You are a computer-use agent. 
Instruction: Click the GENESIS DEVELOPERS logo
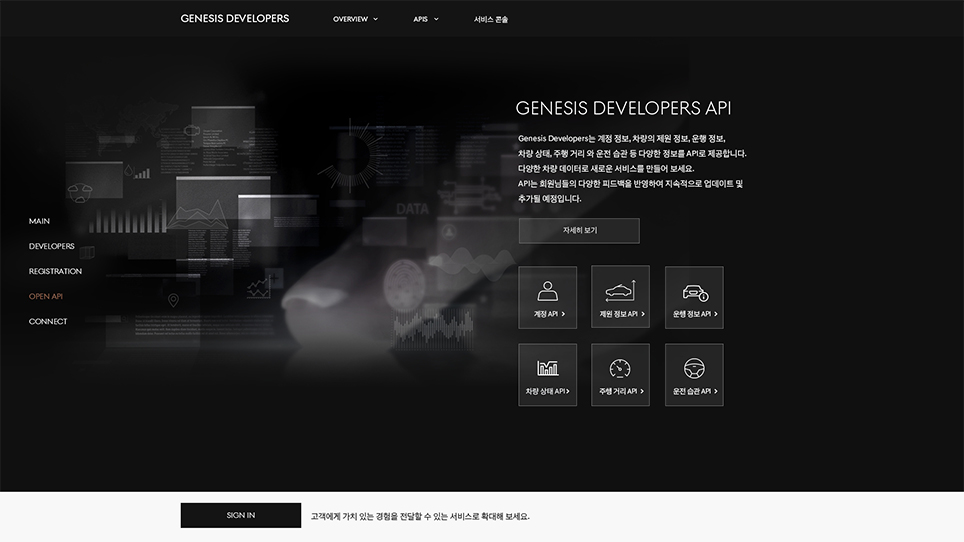pos(235,18)
